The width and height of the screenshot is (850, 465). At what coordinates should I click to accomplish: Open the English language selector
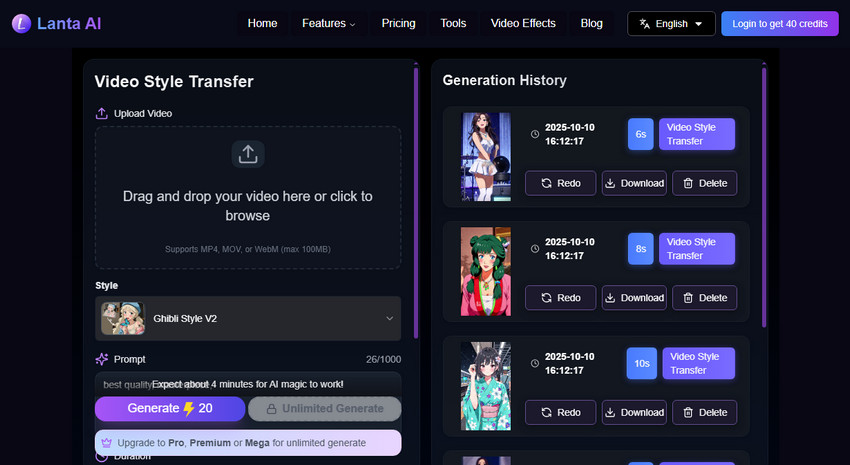(x=671, y=23)
